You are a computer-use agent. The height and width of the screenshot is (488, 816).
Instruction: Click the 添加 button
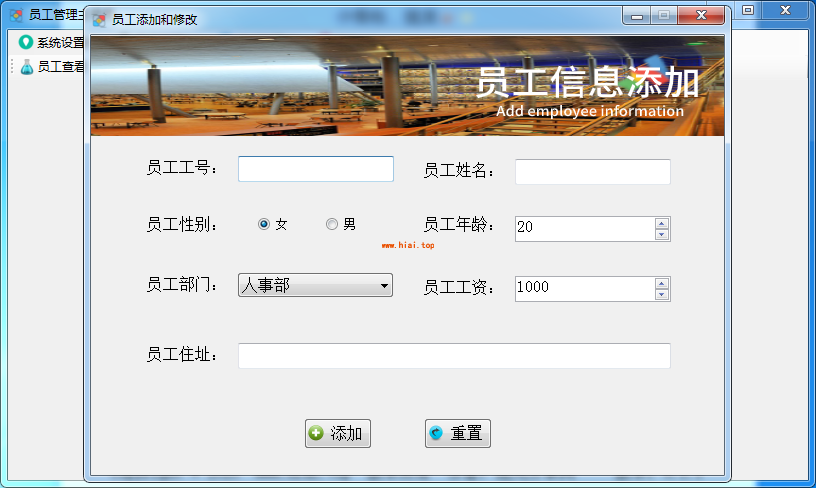338,433
